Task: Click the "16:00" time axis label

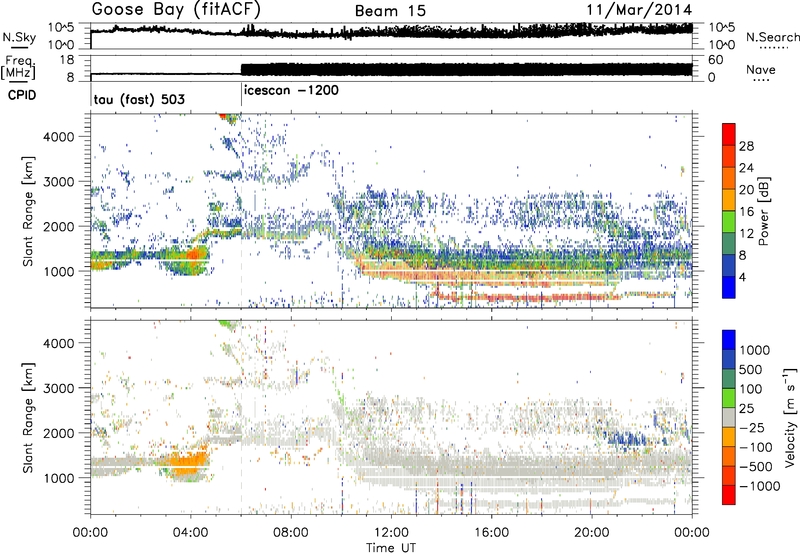Action: coord(491,533)
